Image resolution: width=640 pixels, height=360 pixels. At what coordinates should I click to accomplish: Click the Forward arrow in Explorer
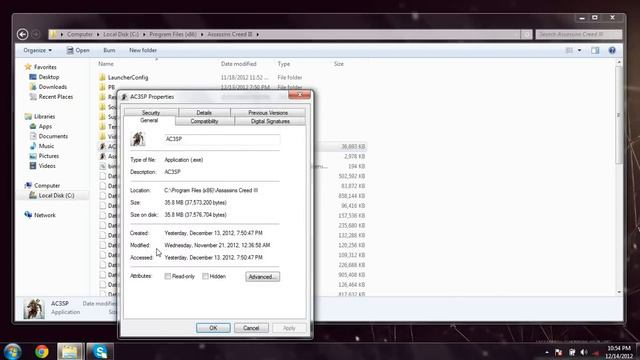click(36, 35)
